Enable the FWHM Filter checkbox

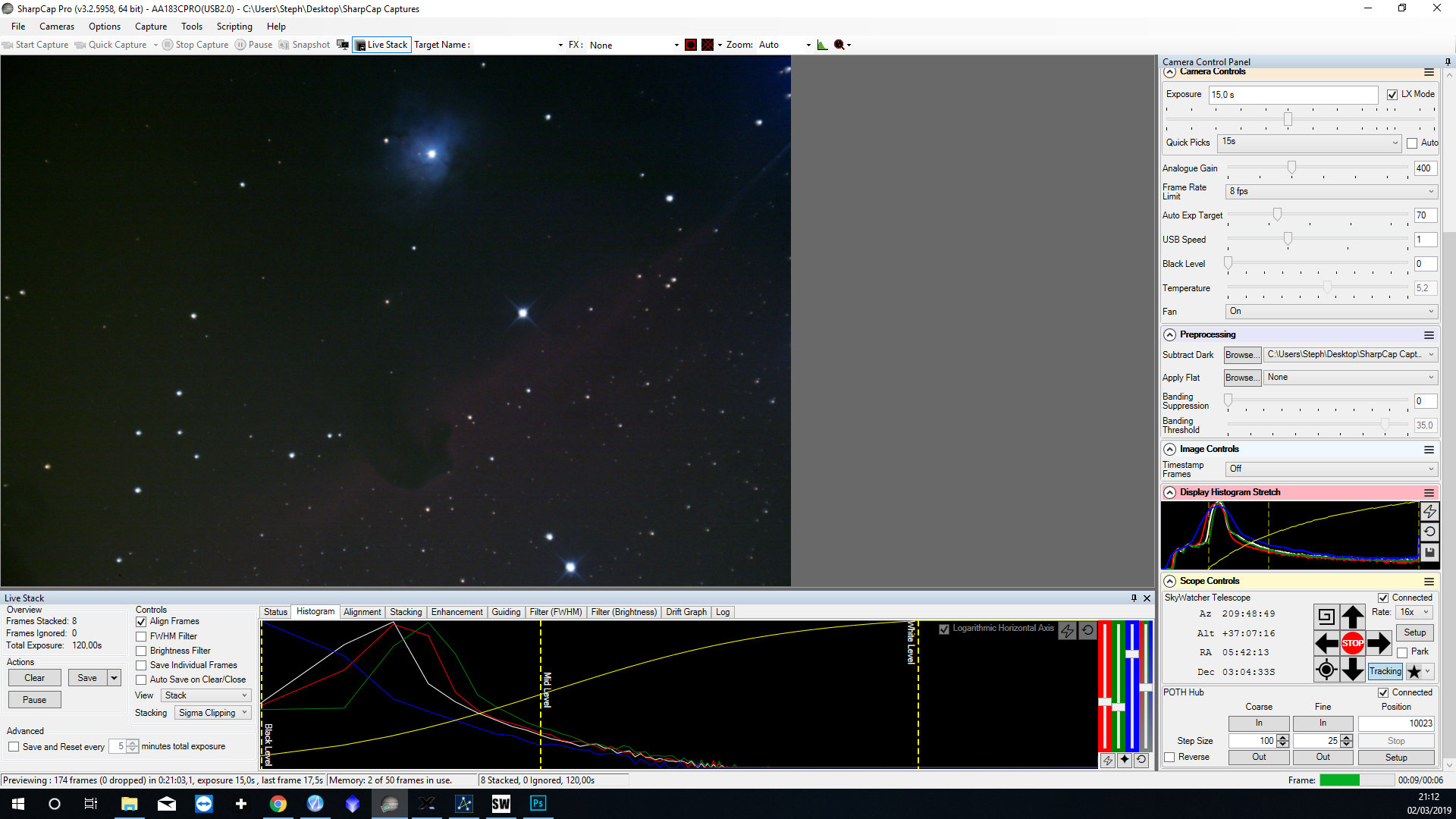click(x=141, y=636)
